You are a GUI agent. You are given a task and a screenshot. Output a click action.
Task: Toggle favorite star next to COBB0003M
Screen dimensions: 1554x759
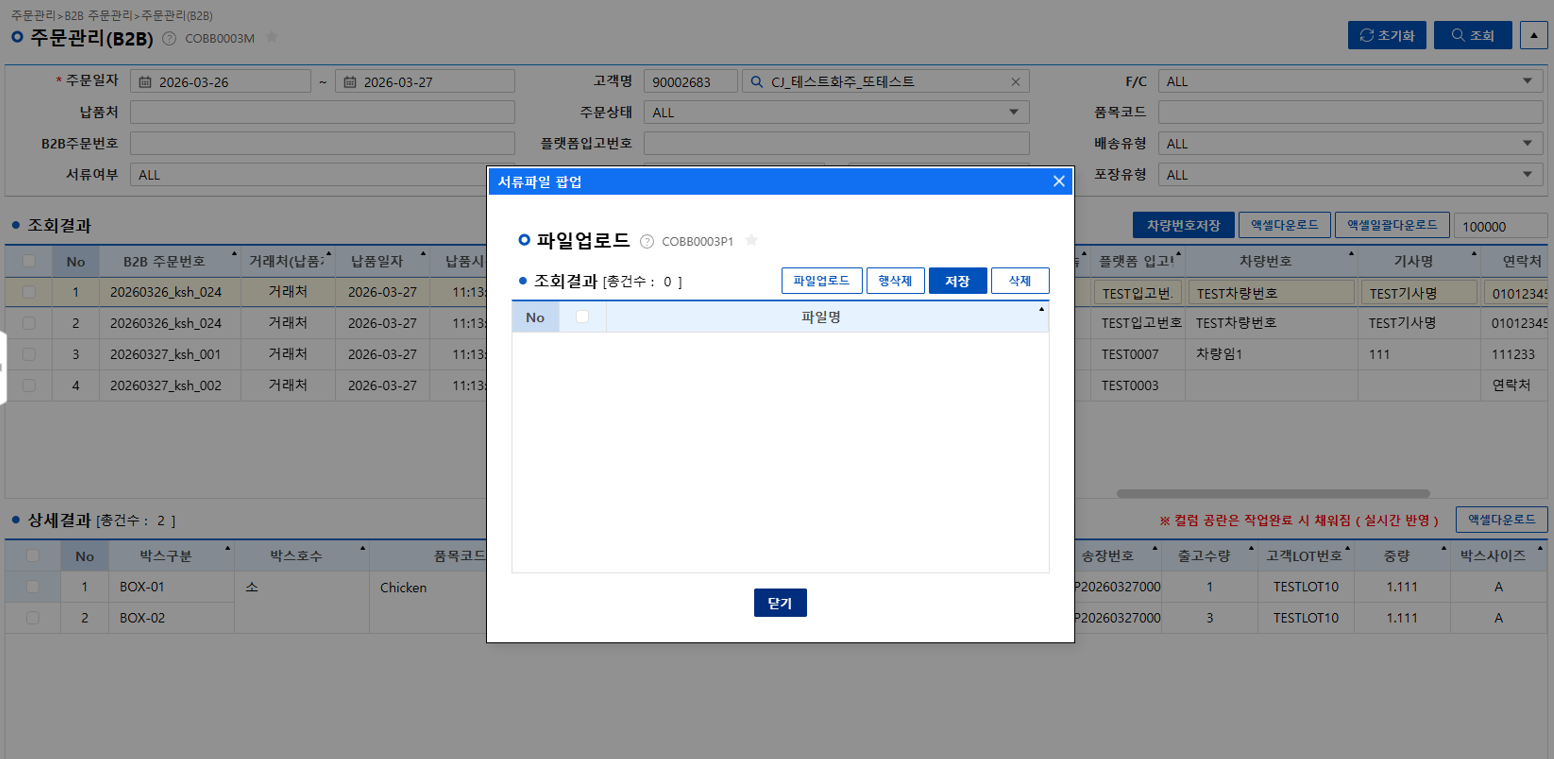pos(271,38)
